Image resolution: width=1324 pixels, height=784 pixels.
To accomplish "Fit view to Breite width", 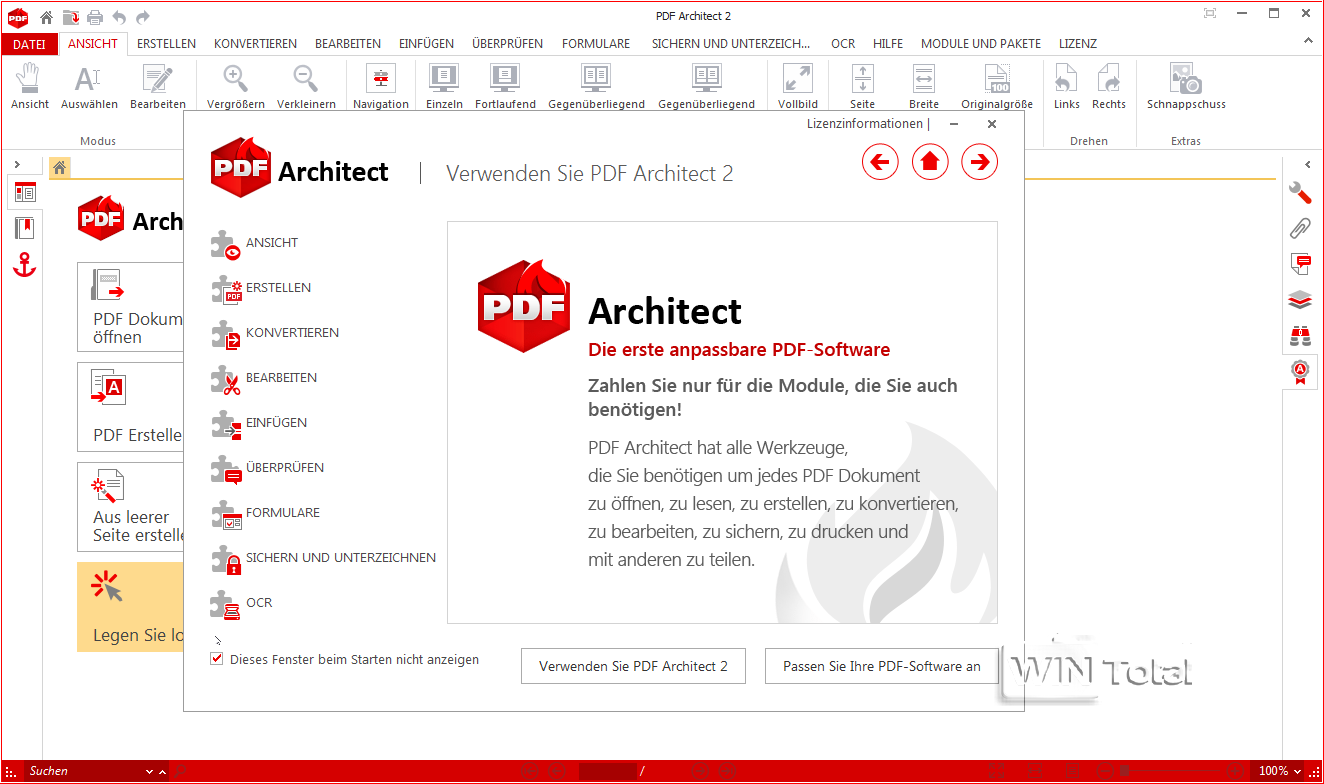I will pyautogui.click(x=924, y=86).
